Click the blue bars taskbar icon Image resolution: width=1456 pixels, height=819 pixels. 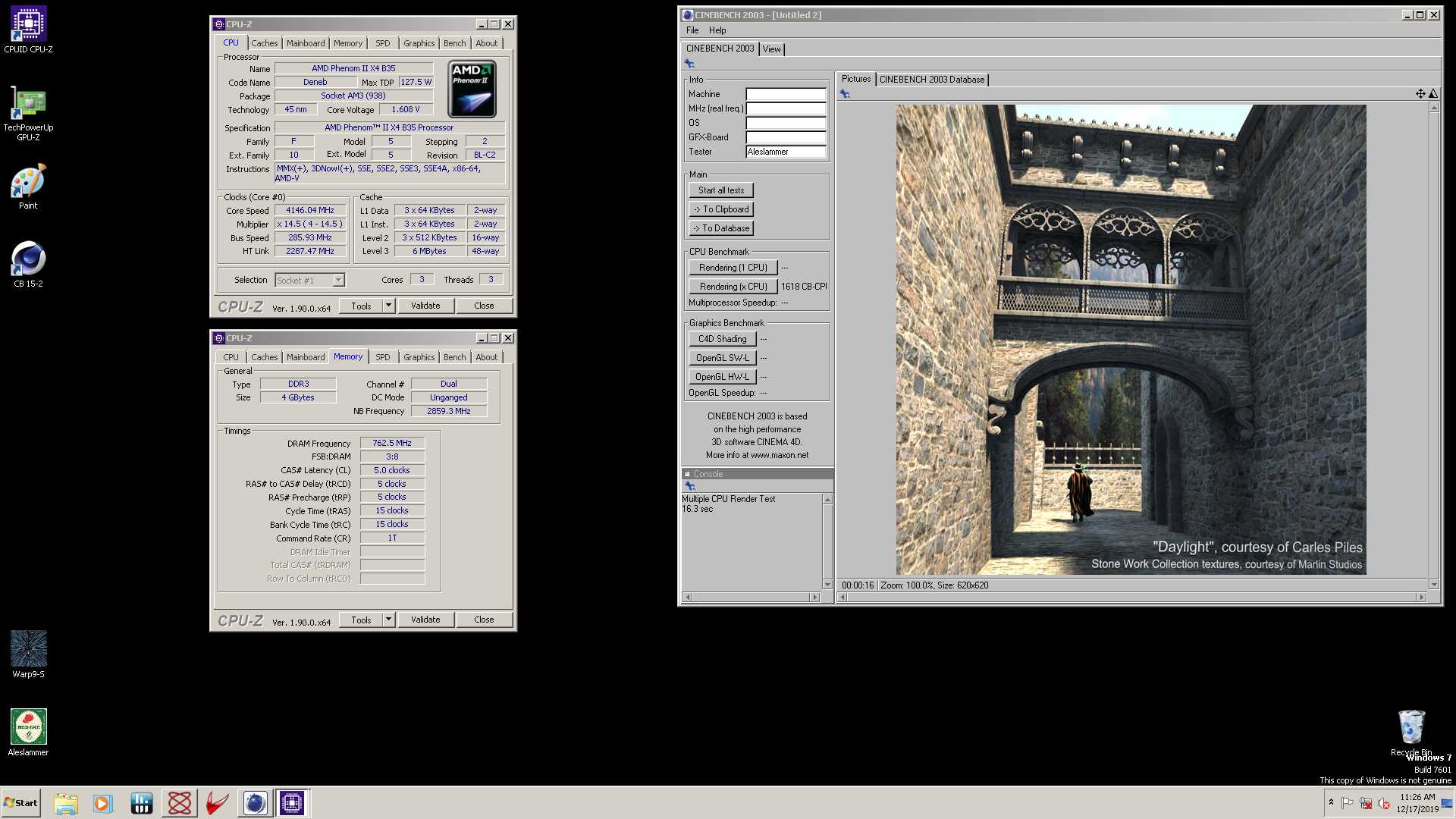click(x=142, y=803)
